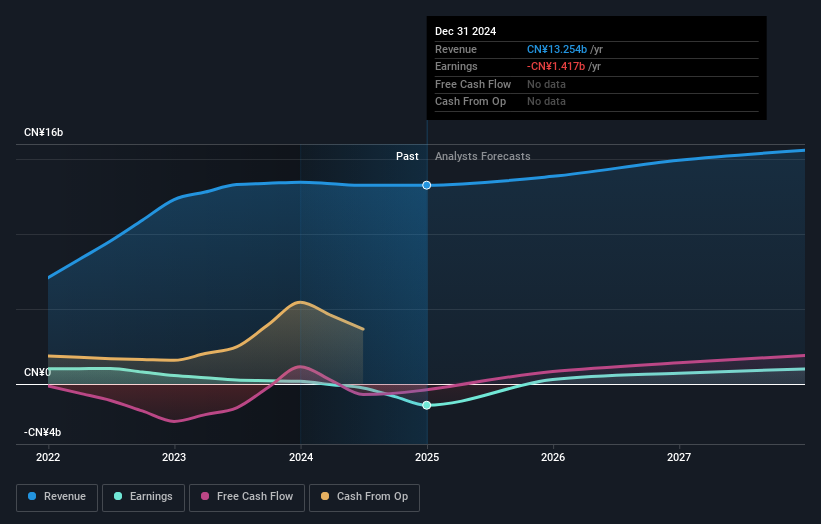Click the Free Cash Flow tooltip row label

473,84
